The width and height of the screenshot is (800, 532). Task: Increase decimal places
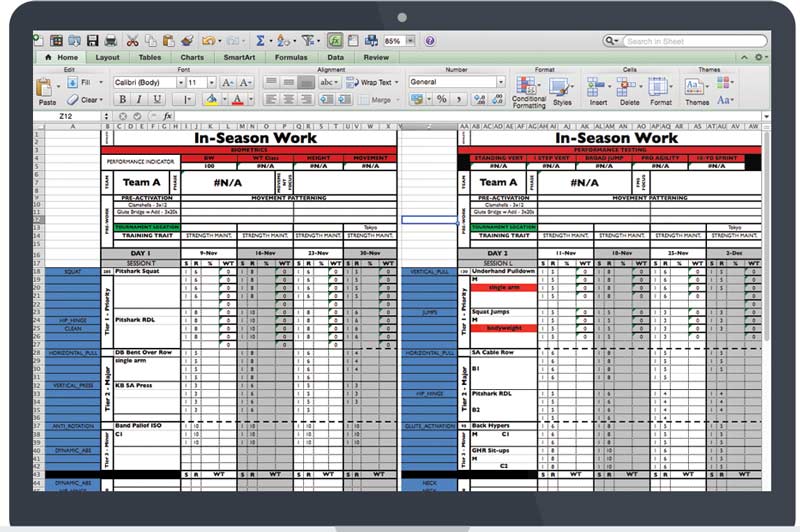click(x=480, y=99)
